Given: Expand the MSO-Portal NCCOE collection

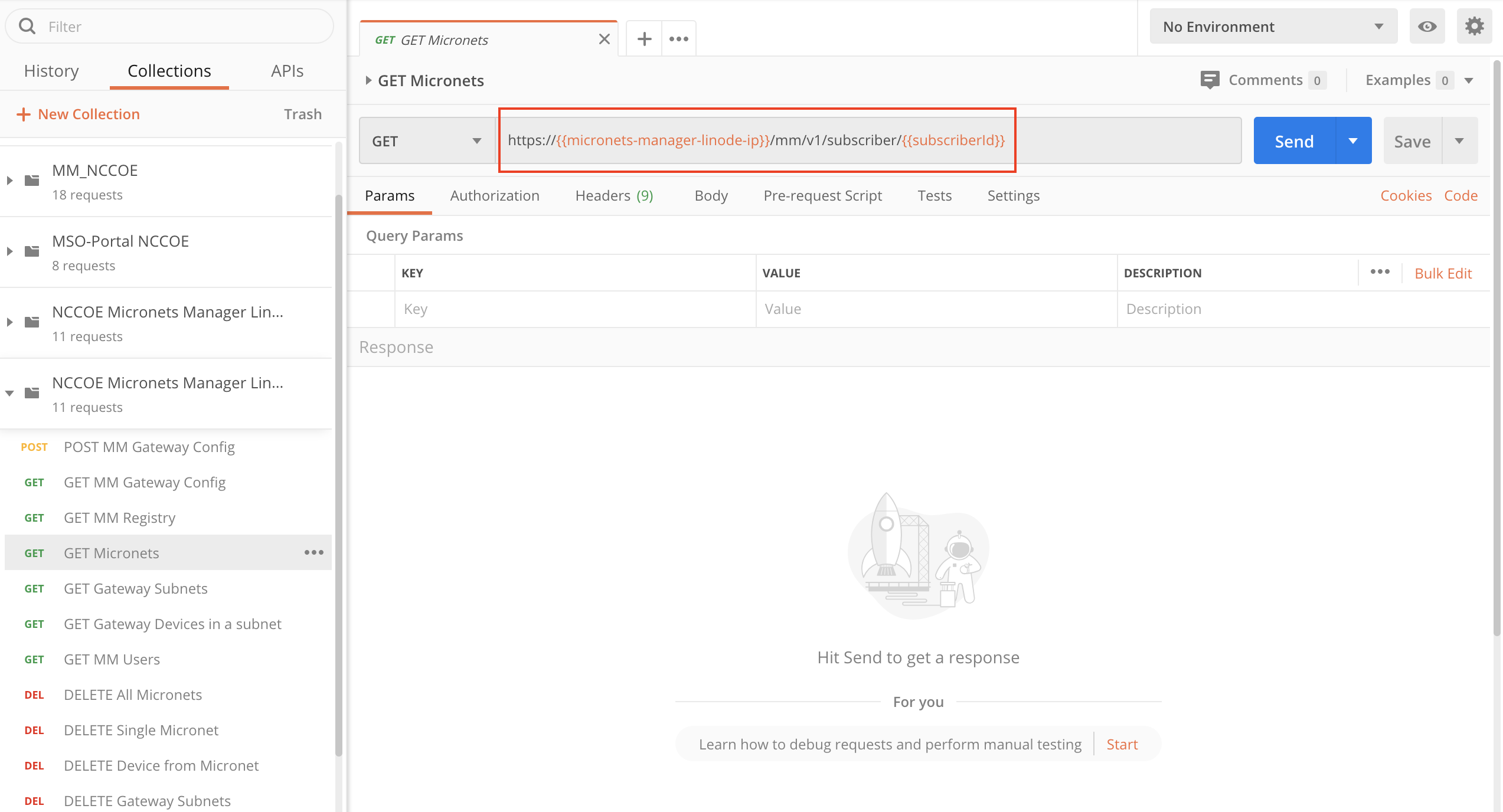Looking at the screenshot, I should coord(9,251).
